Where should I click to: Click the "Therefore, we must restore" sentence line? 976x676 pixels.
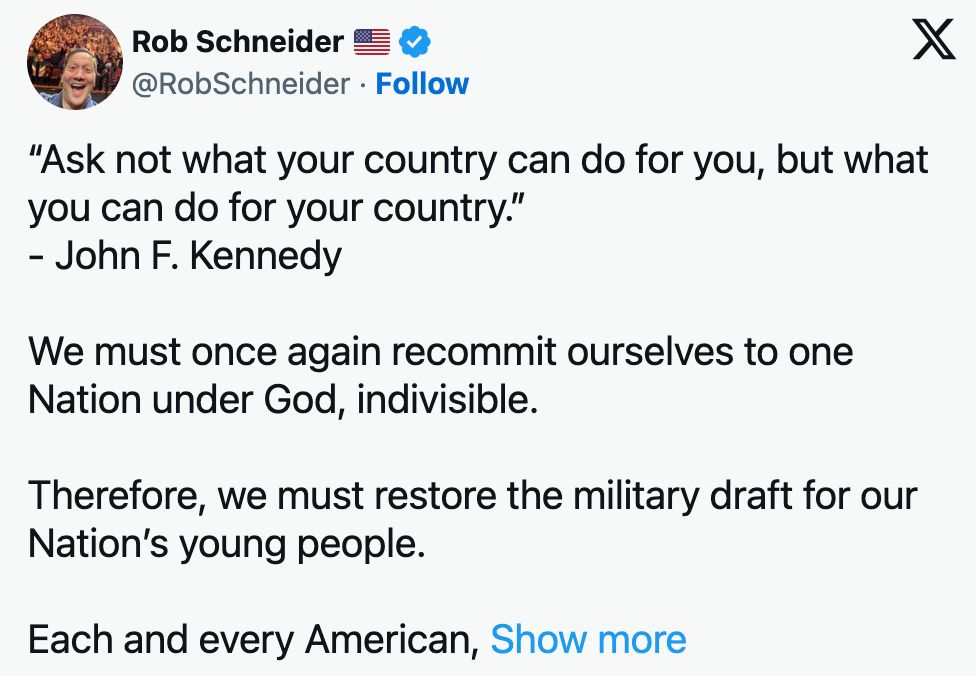(472, 496)
